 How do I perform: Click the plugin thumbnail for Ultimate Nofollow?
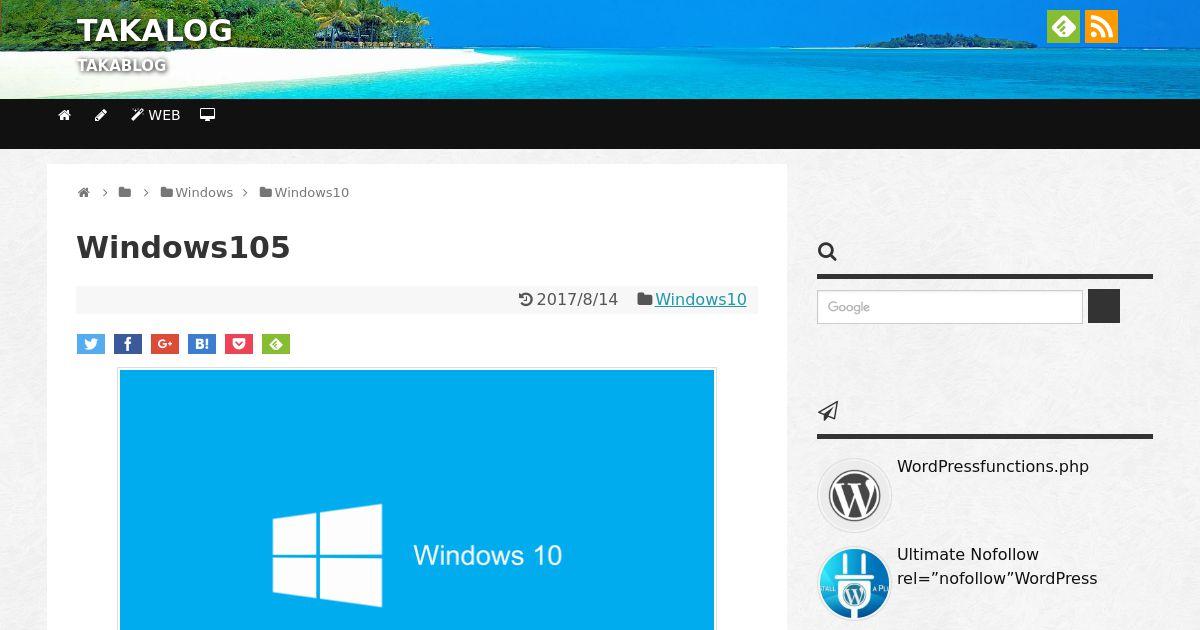(854, 584)
